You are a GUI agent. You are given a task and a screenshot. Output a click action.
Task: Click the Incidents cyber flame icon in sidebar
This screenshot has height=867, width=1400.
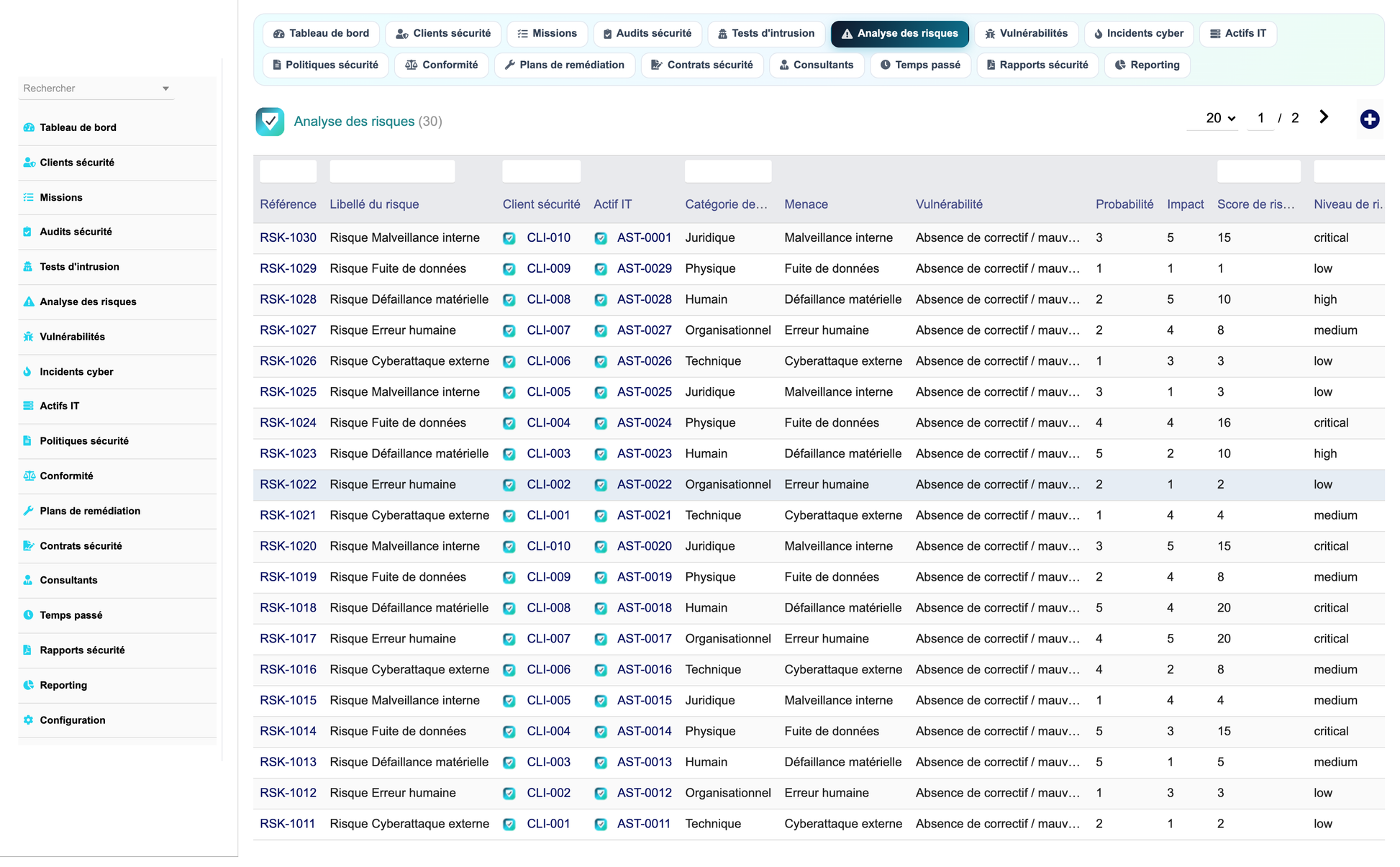point(28,371)
